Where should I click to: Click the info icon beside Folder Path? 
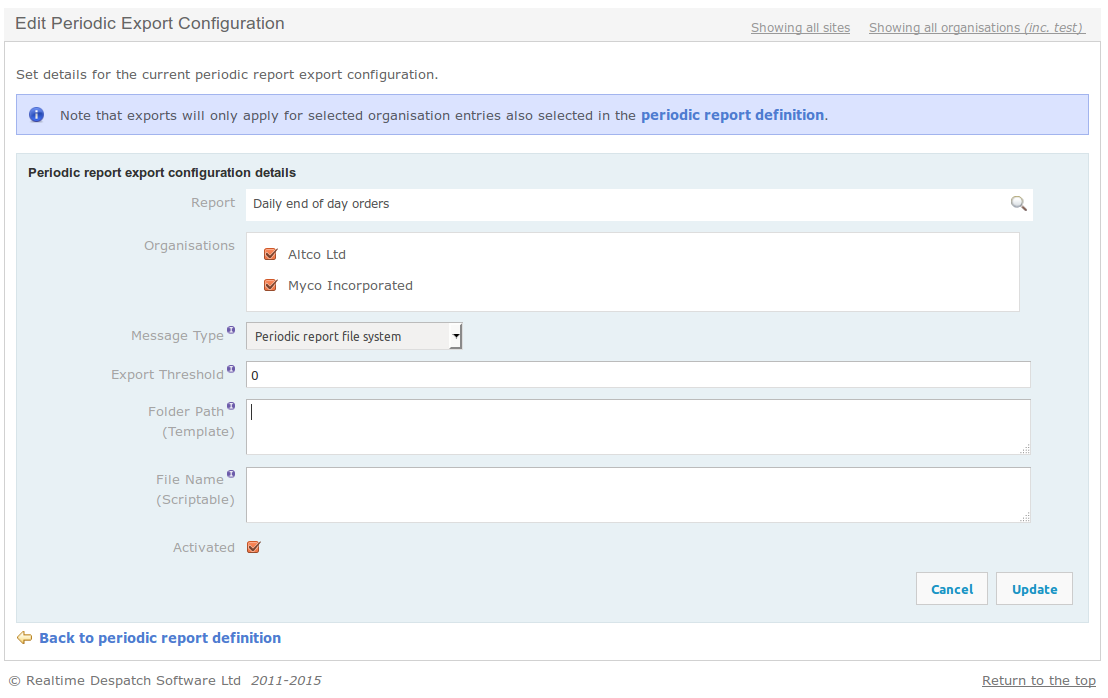pos(231,405)
